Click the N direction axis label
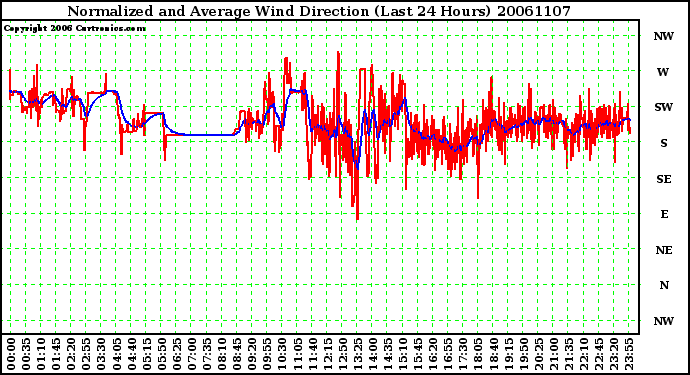Screen dimensions: 690x375 (x=664, y=285)
